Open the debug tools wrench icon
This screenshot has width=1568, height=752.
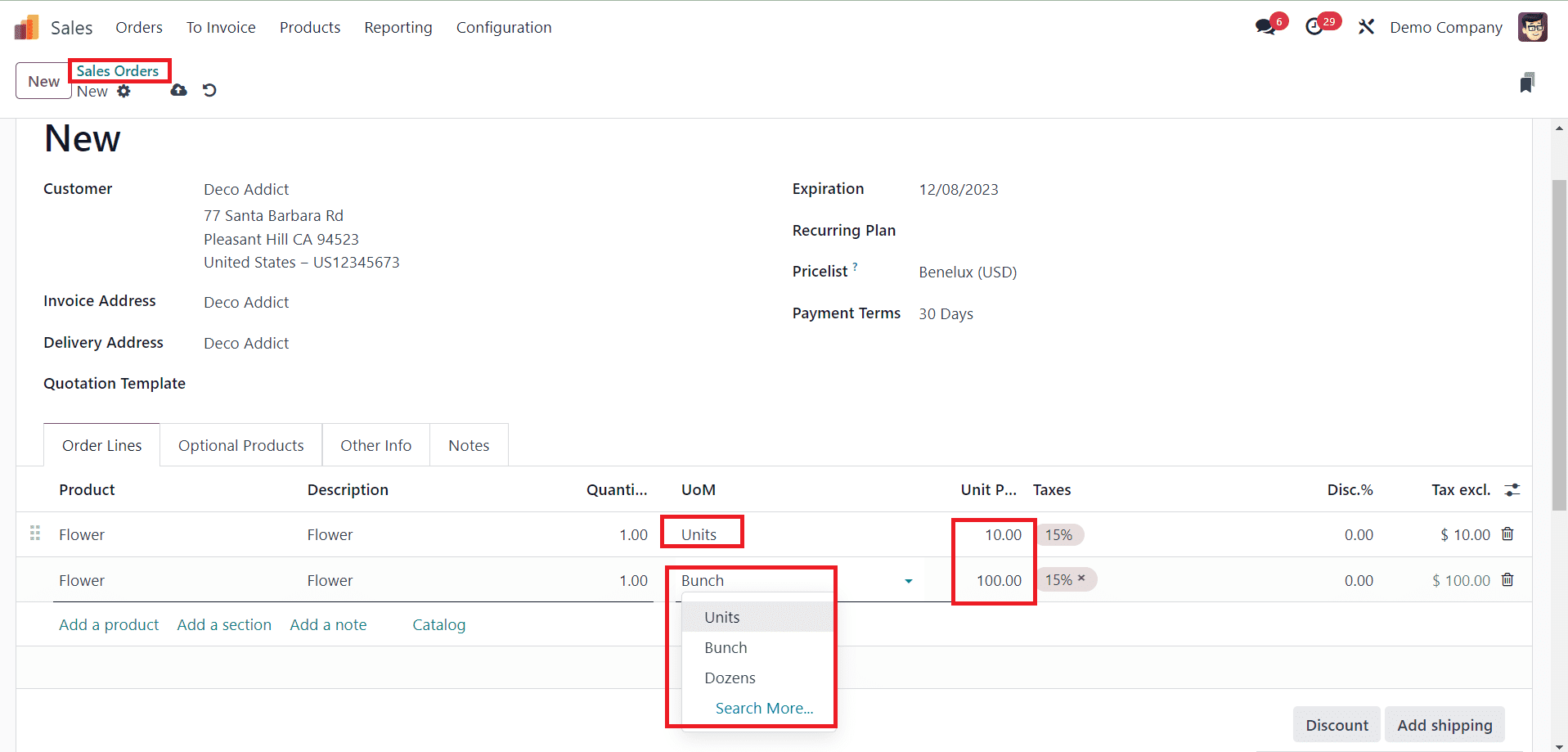click(1366, 27)
